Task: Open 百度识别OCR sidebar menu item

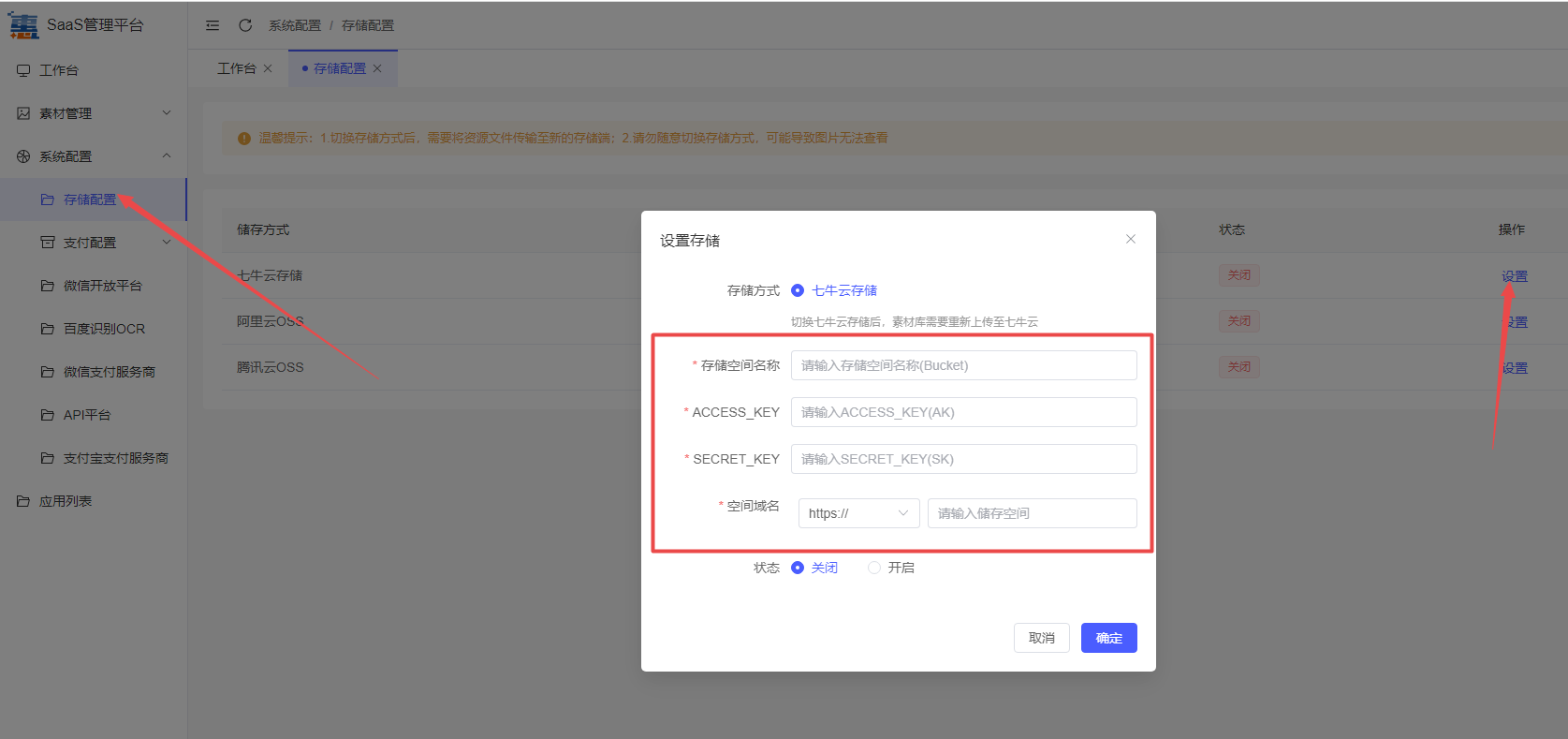Action: click(94, 329)
